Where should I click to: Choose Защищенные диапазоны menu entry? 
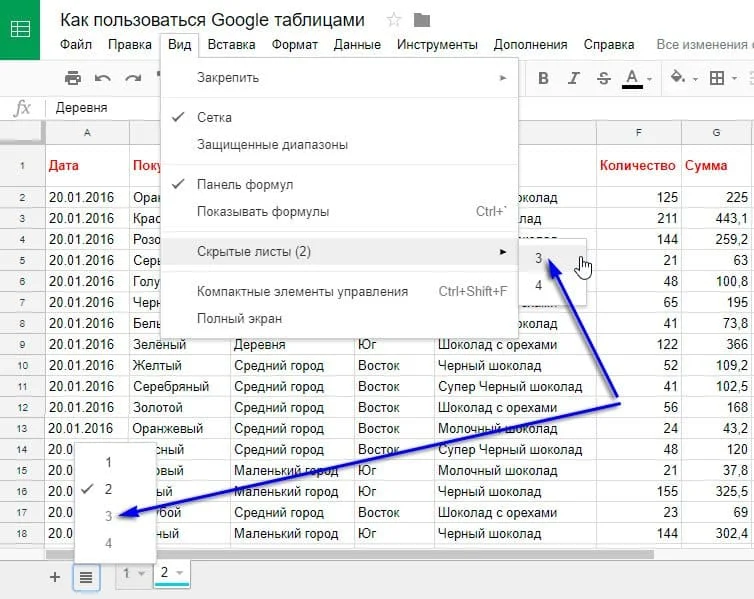(340, 145)
